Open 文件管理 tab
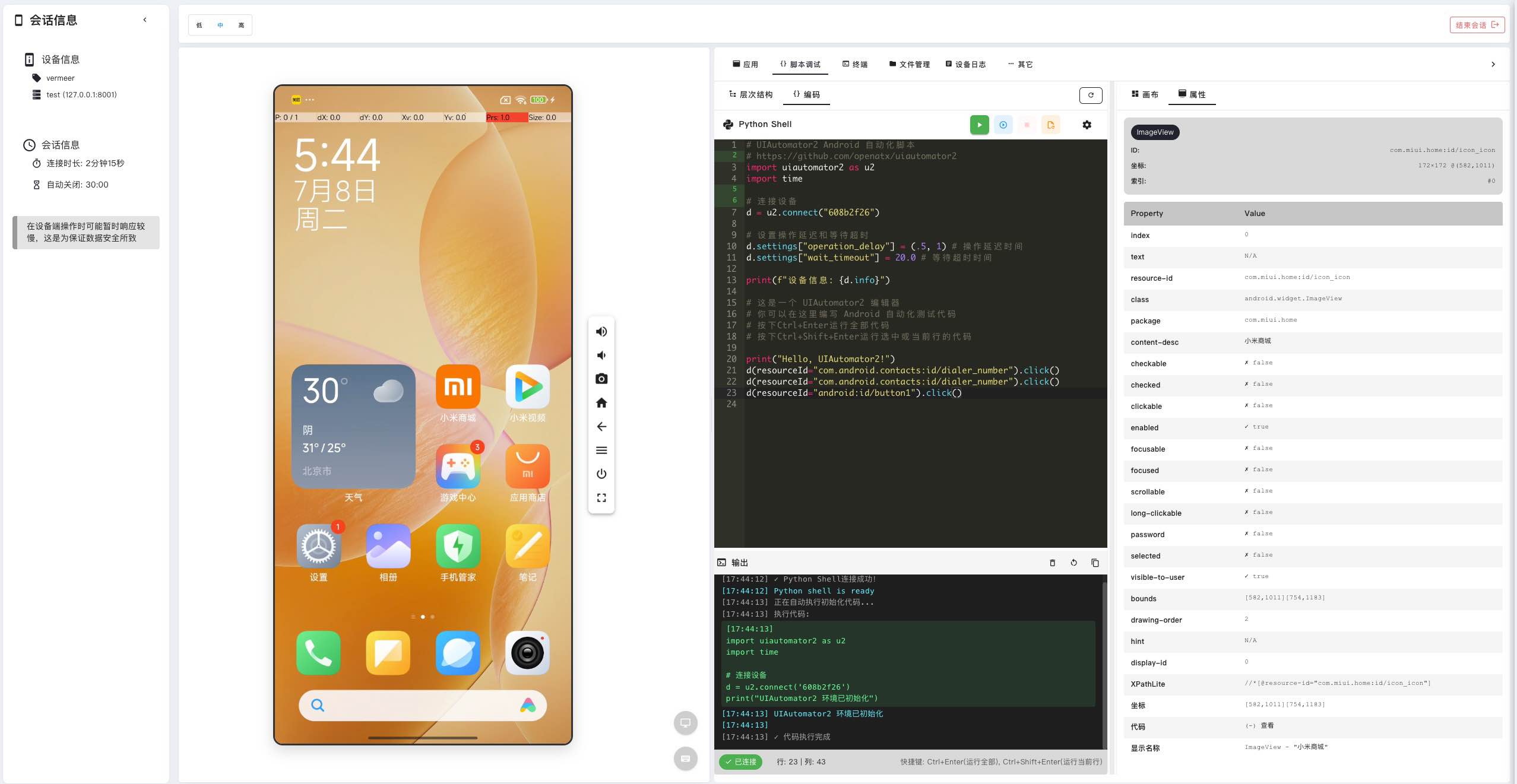 coord(910,64)
